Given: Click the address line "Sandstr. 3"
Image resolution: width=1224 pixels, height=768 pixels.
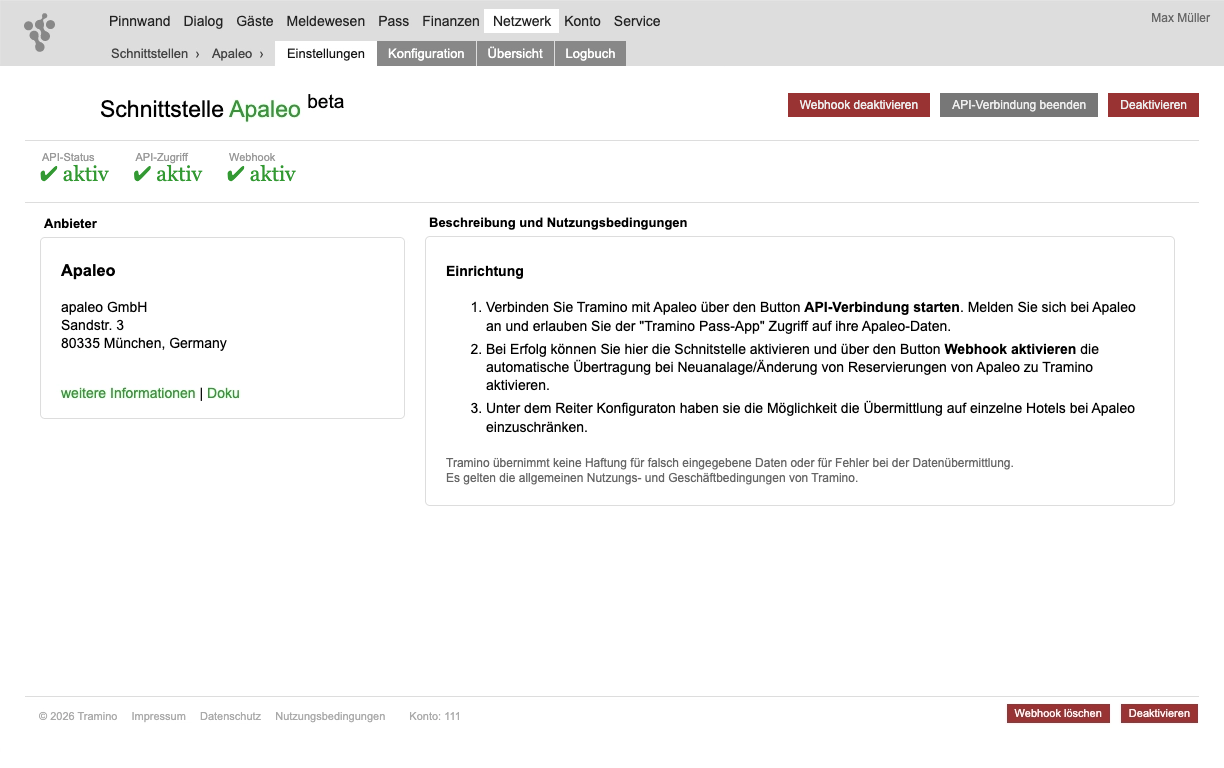Looking at the screenshot, I should [92, 325].
